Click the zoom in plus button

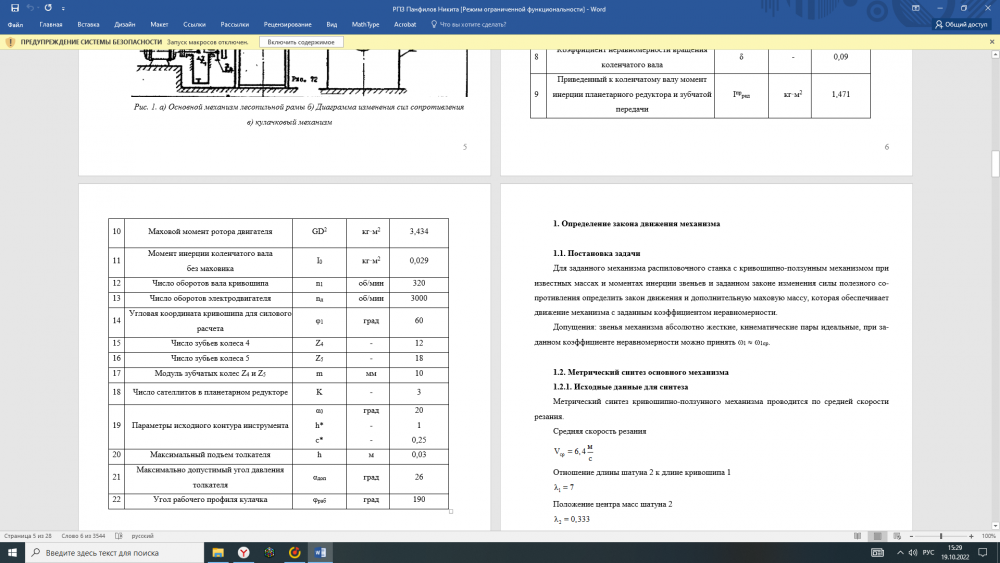pyautogui.click(x=971, y=536)
